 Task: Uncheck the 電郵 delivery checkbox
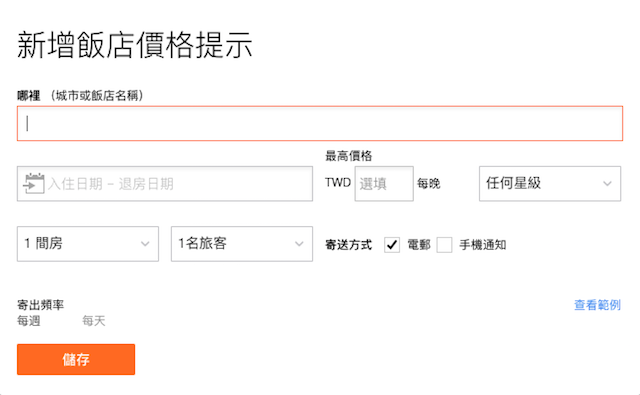pos(392,245)
